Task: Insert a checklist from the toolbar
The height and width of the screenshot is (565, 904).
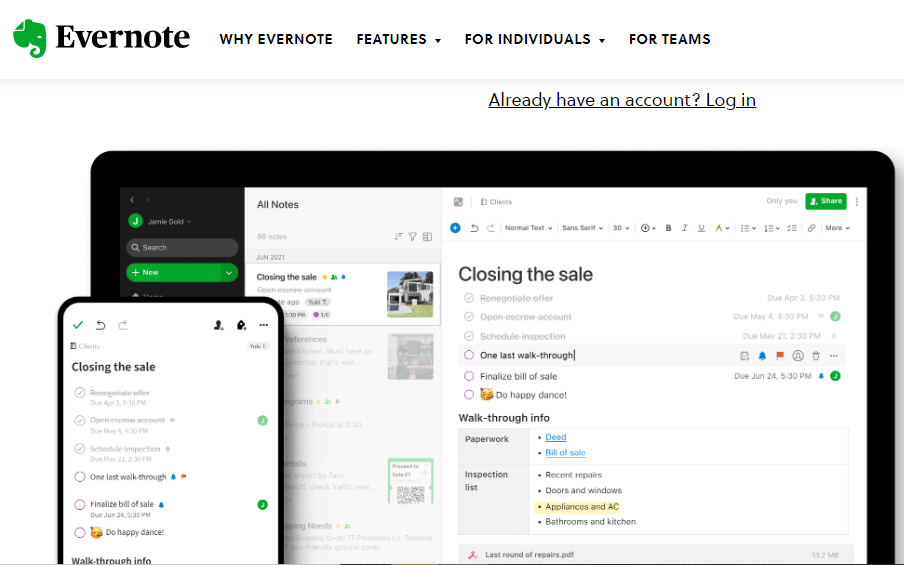Action: click(x=792, y=228)
